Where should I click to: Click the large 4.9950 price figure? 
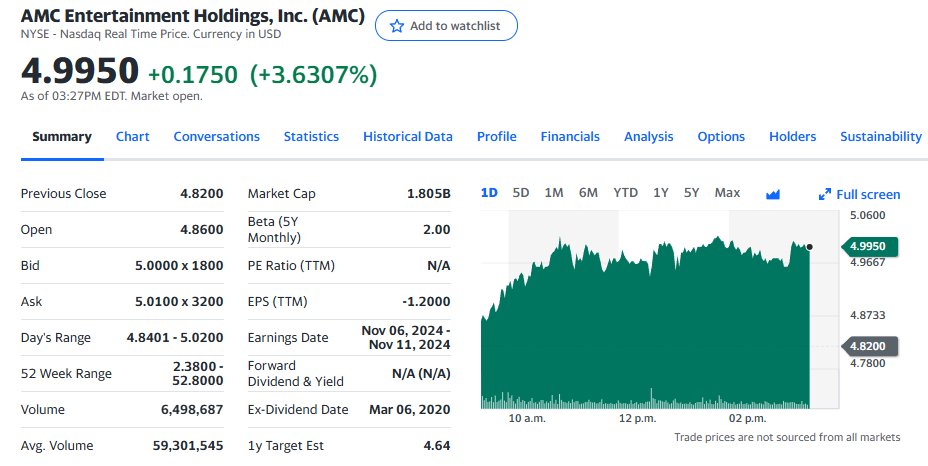80,70
